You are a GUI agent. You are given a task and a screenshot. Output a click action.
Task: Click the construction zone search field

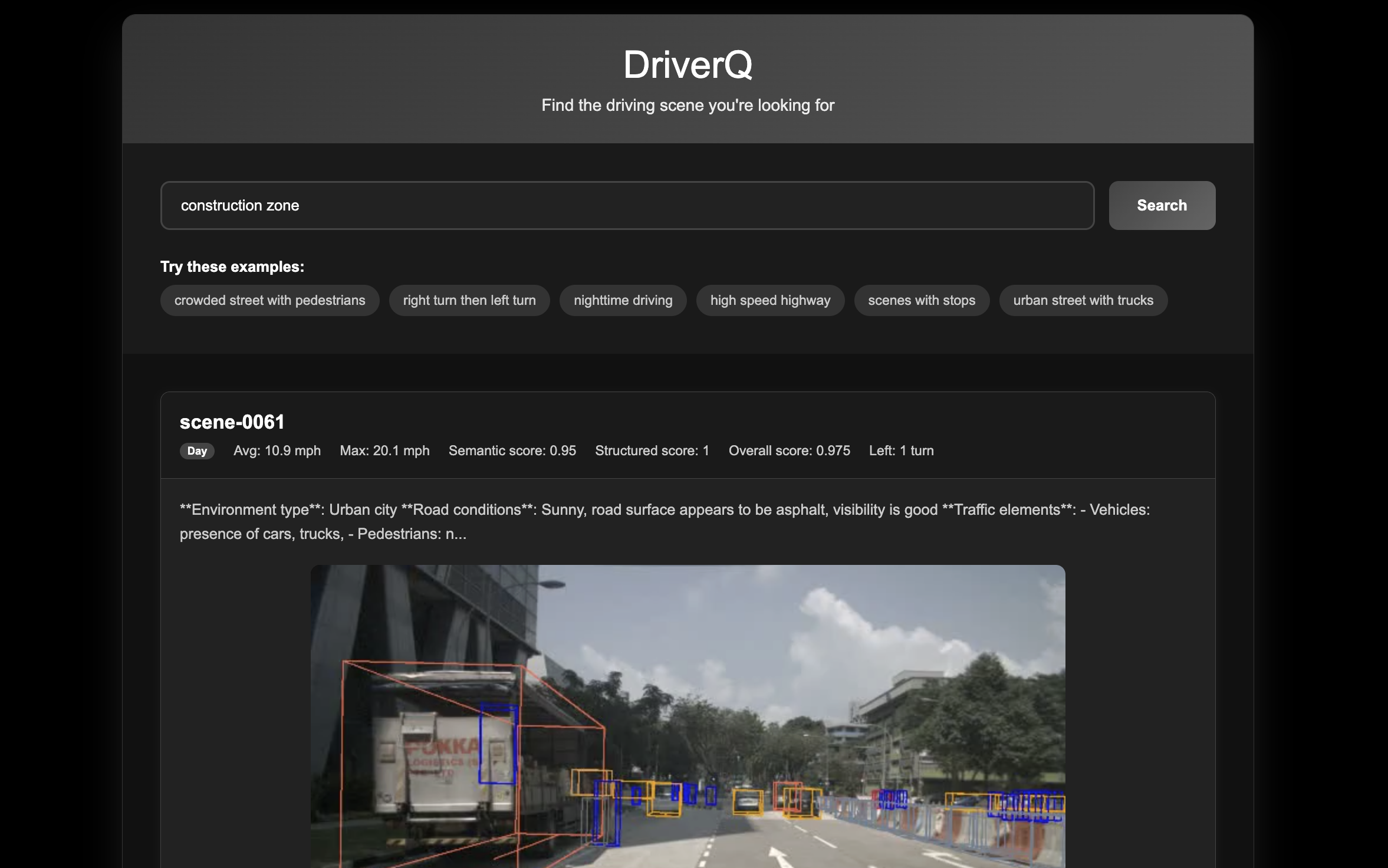coord(627,205)
